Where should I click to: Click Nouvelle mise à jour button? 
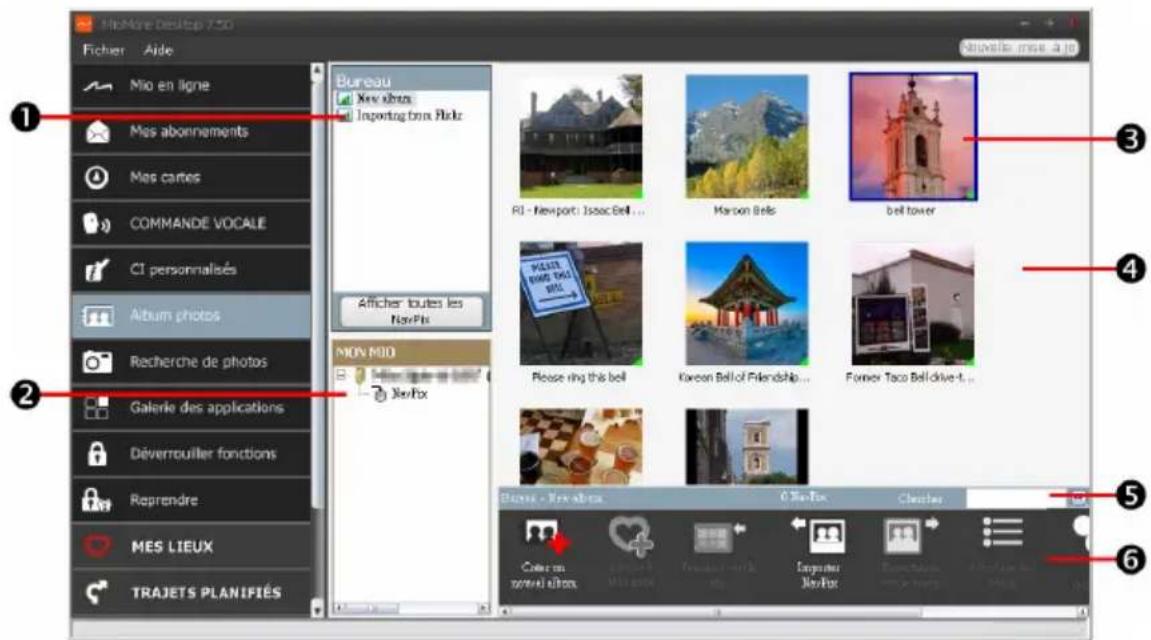click(1019, 48)
